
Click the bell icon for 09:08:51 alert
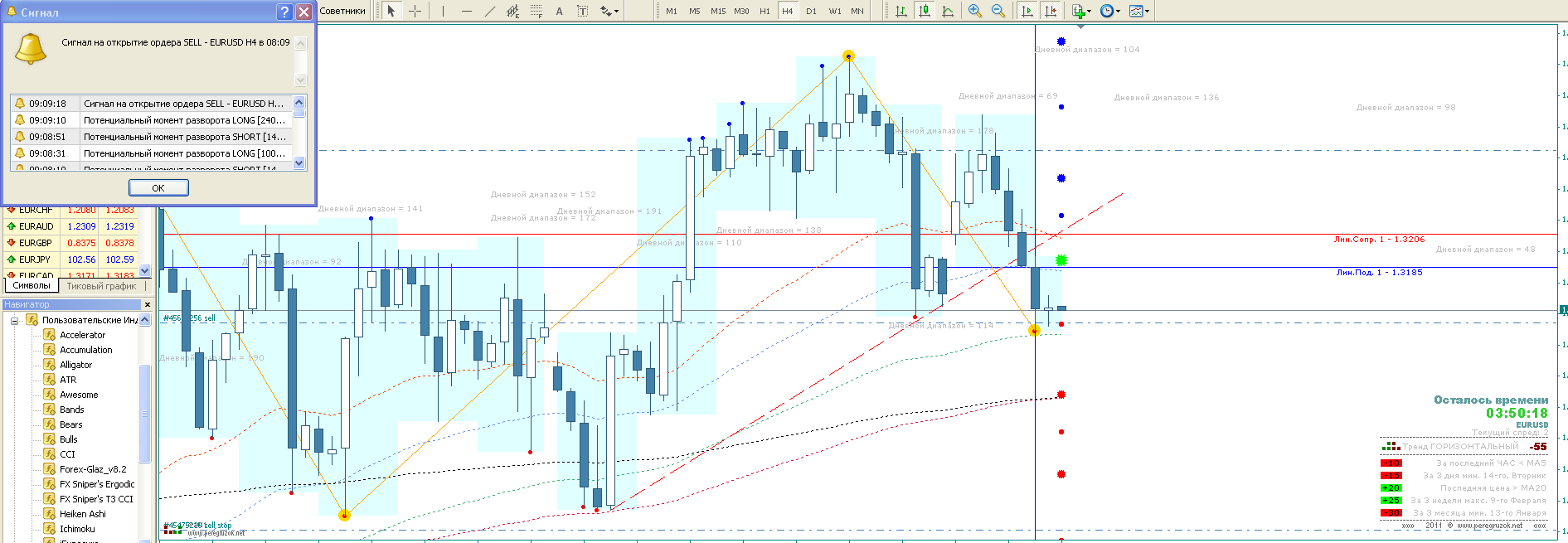[20, 137]
